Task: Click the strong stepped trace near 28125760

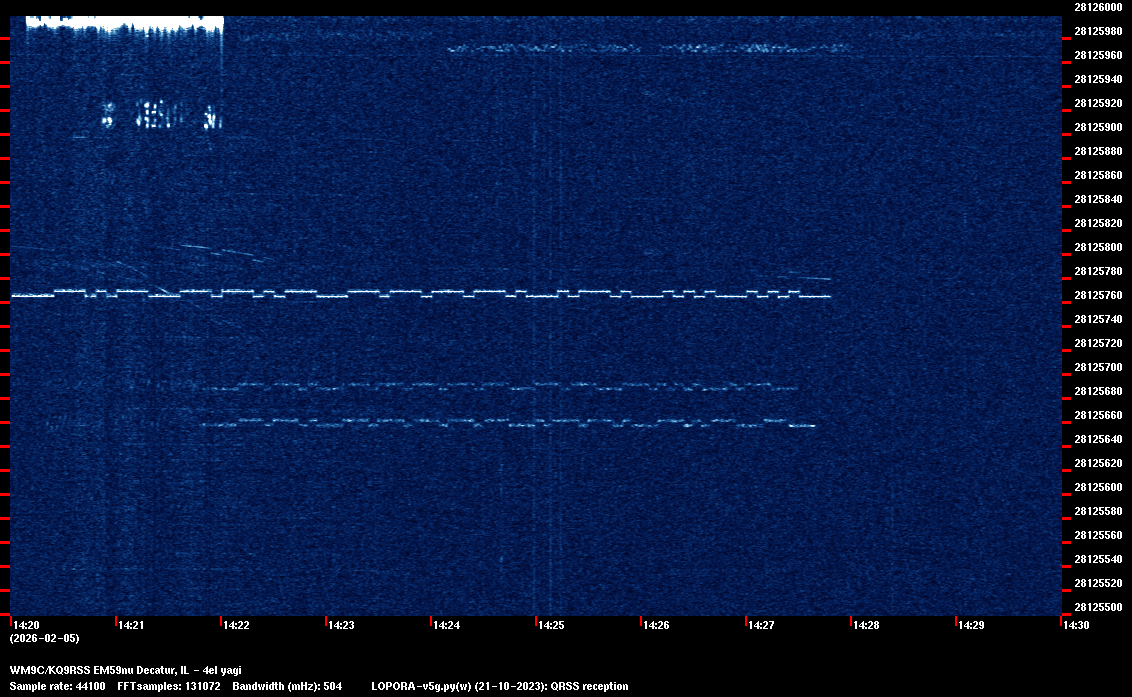Action: click(420, 294)
